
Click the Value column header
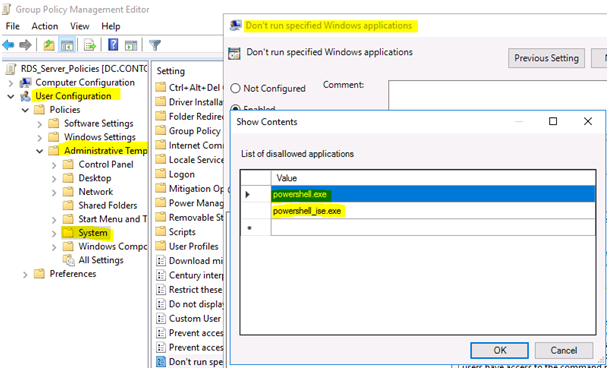(433, 178)
